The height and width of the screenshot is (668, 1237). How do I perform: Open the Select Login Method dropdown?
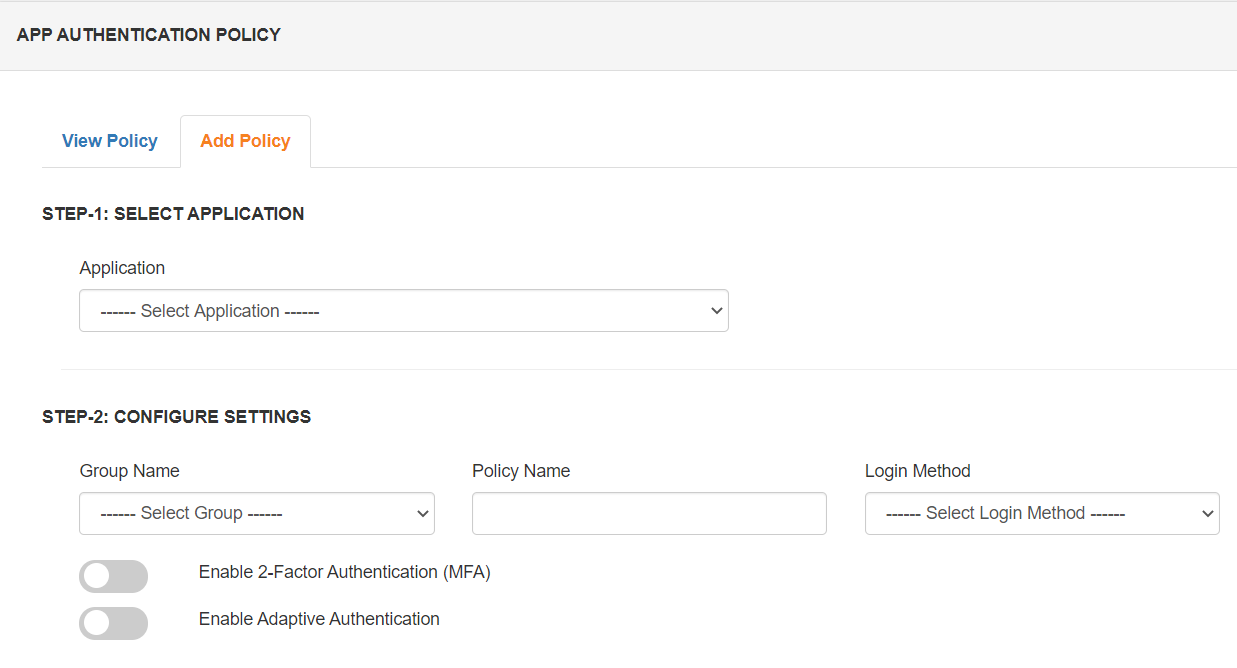coord(1041,513)
